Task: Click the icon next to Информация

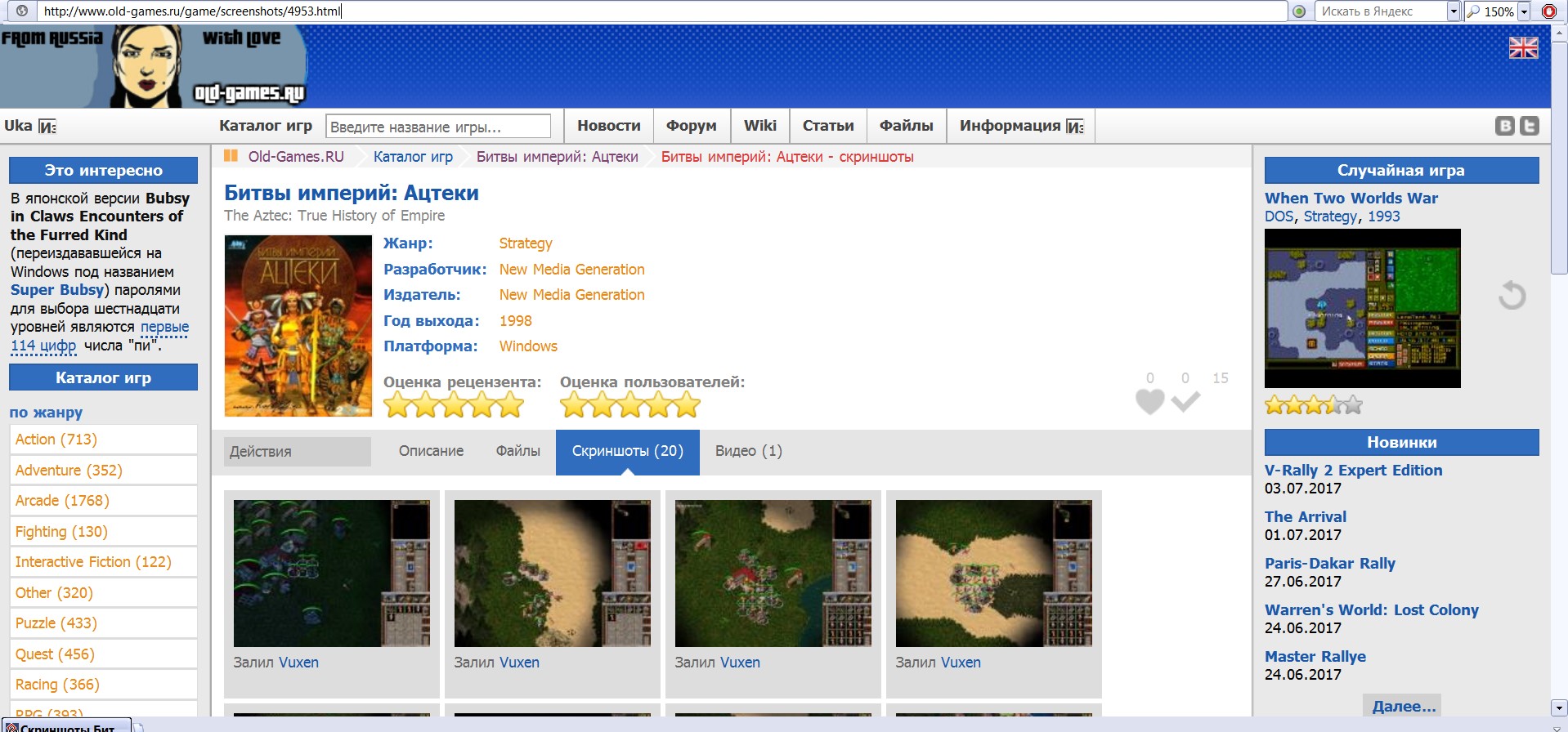Action: pos(1075,127)
